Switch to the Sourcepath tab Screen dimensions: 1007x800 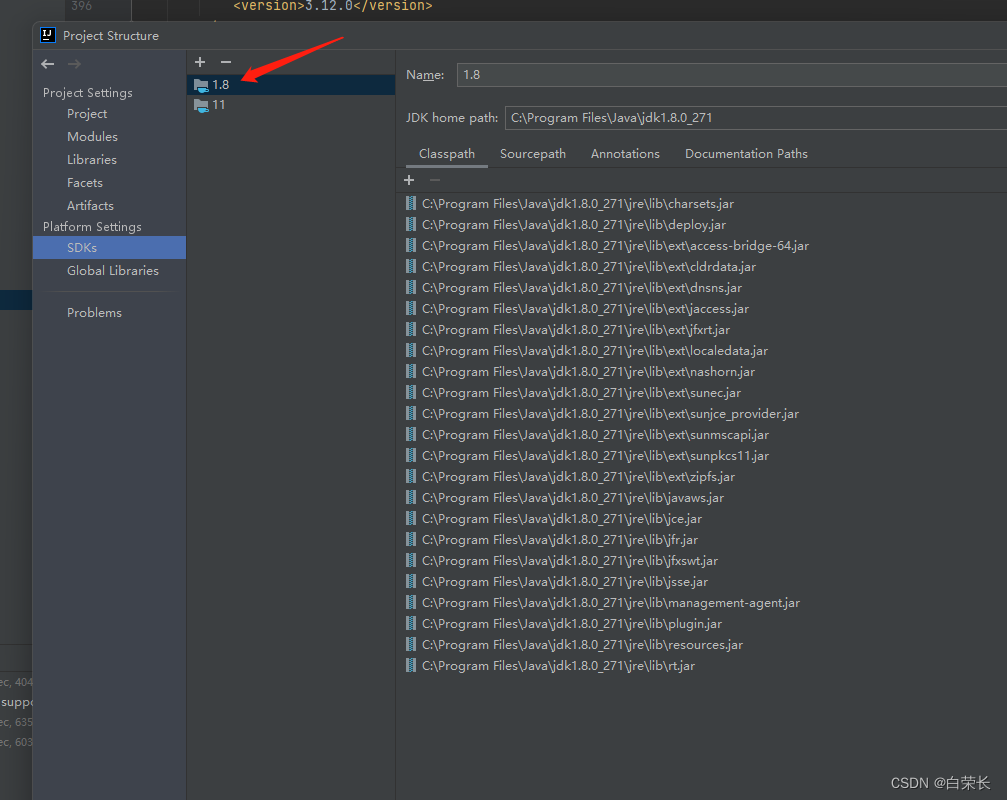[x=533, y=153]
